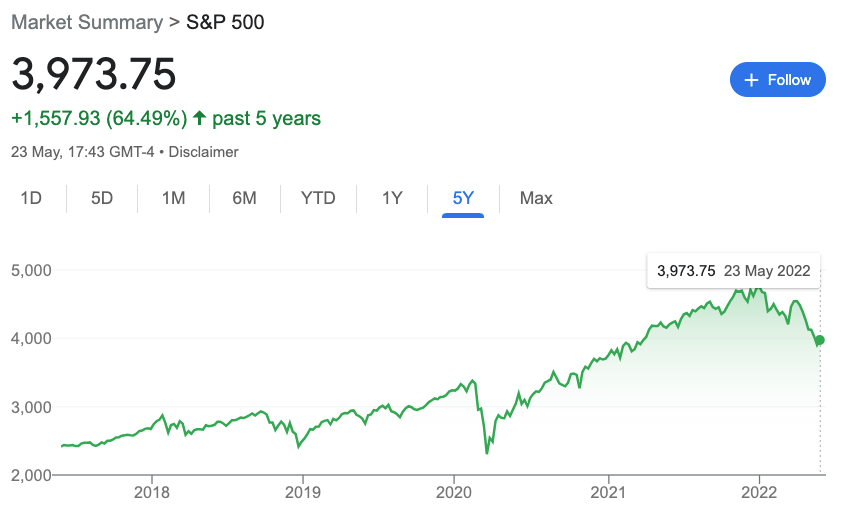Switch chart to 6M range
843x516 pixels.
244,198
